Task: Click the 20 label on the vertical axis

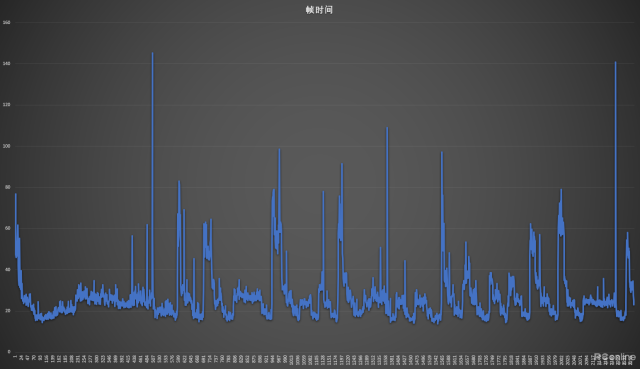Action: pos(7,311)
